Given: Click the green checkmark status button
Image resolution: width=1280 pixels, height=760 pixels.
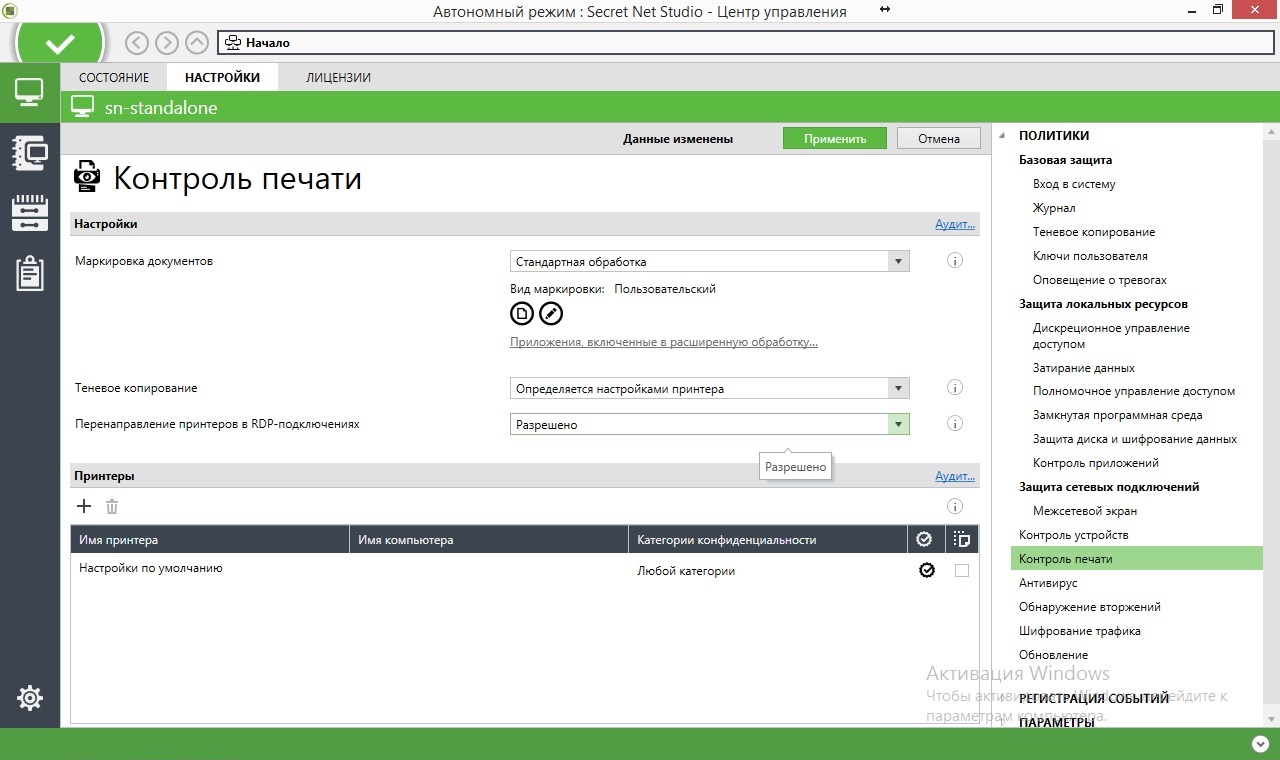Looking at the screenshot, I should click(x=60, y=44).
